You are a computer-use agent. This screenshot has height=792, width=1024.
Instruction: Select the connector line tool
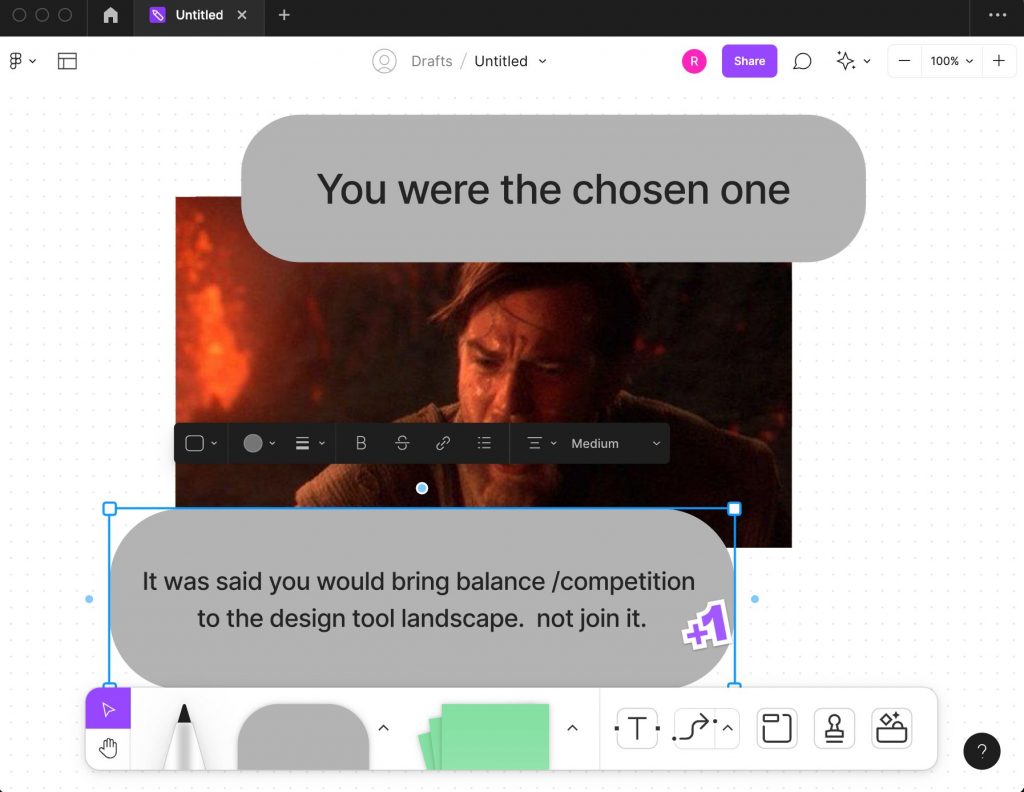pyautogui.click(x=694, y=728)
